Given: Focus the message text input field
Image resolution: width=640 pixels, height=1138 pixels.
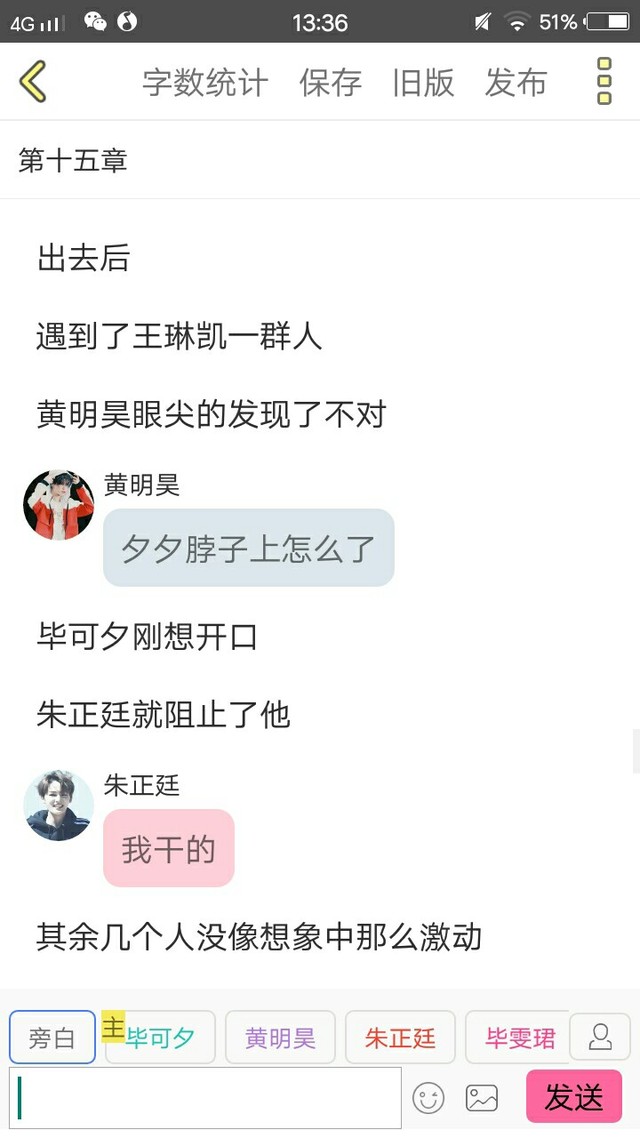Looking at the screenshot, I should tap(205, 1097).
